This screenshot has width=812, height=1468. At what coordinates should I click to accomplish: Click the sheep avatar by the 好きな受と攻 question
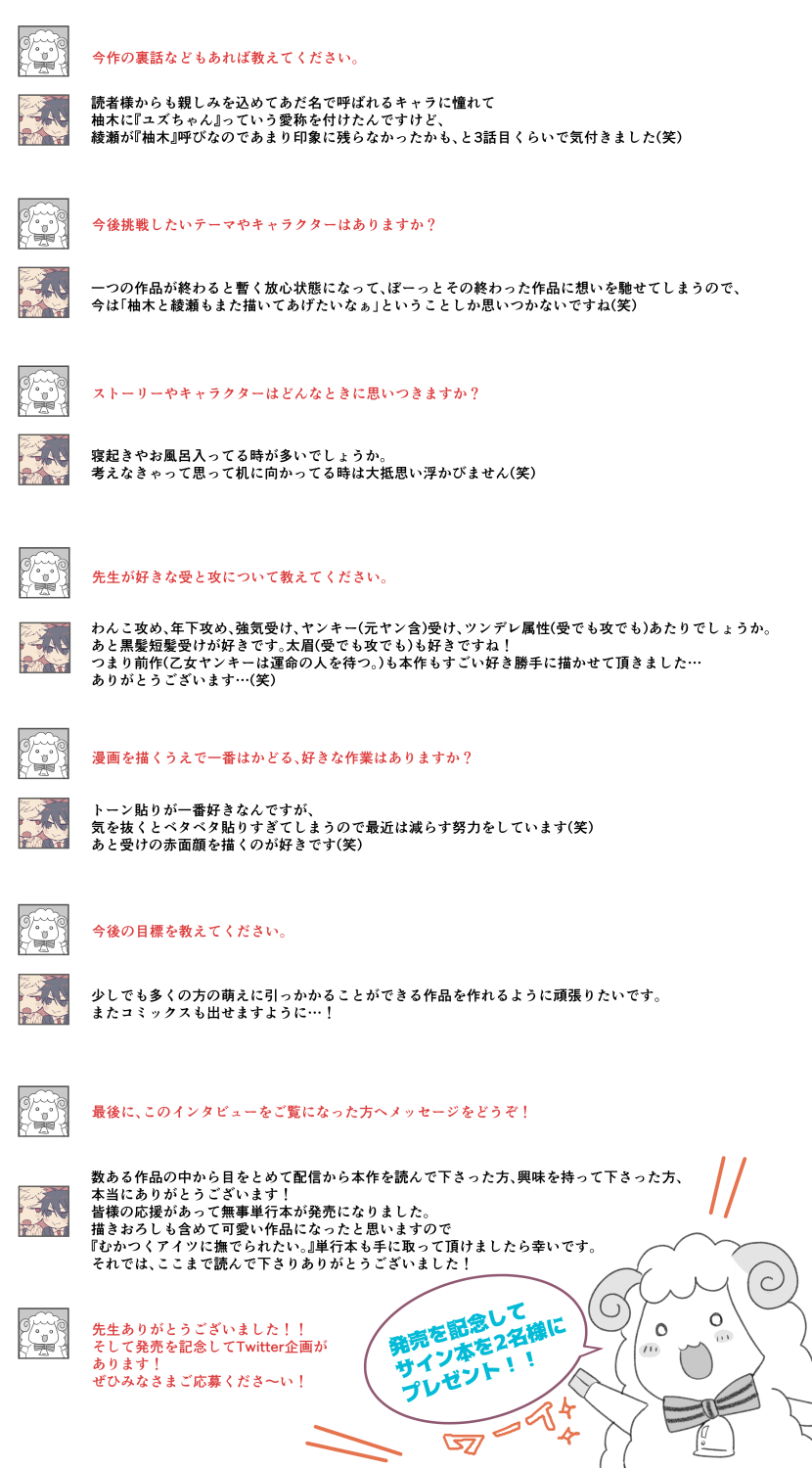coord(43,573)
